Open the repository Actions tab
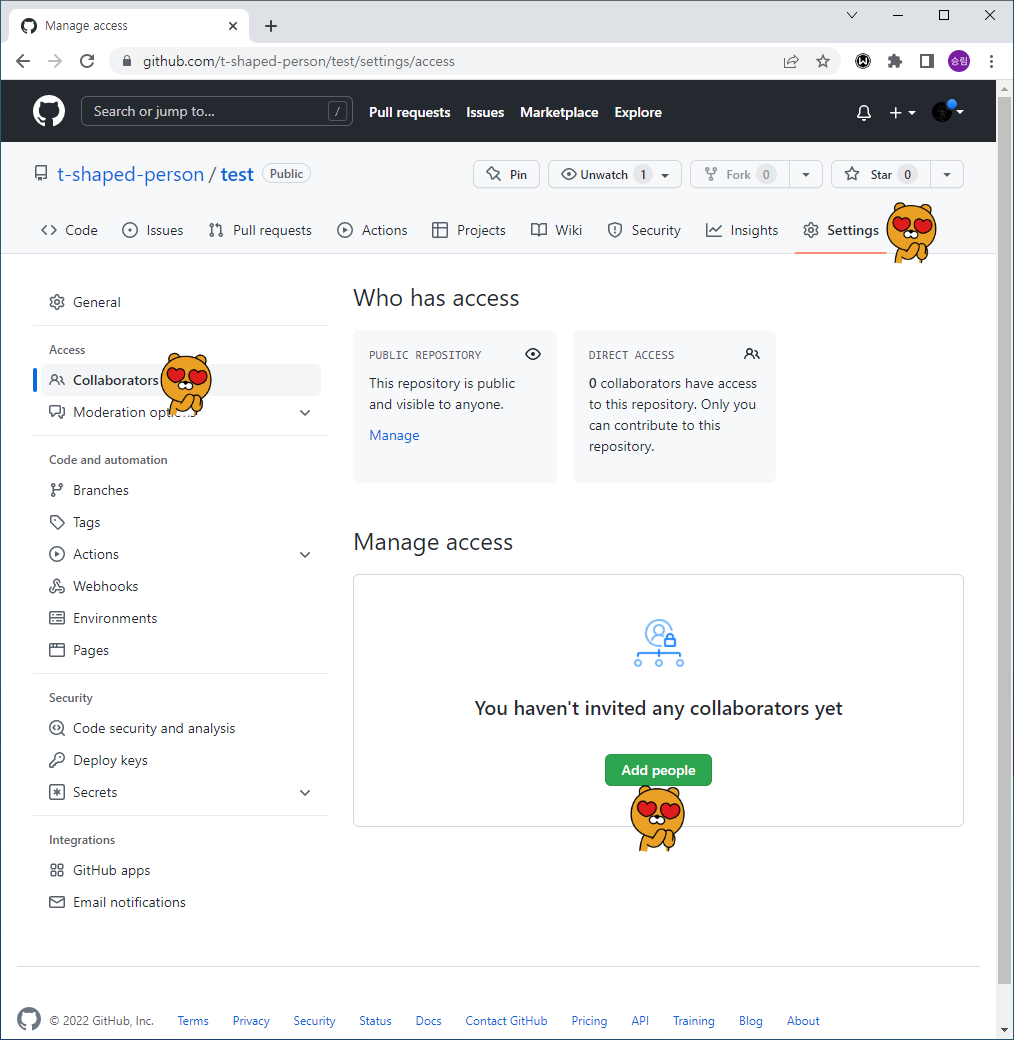The image size is (1014, 1040). point(372,230)
